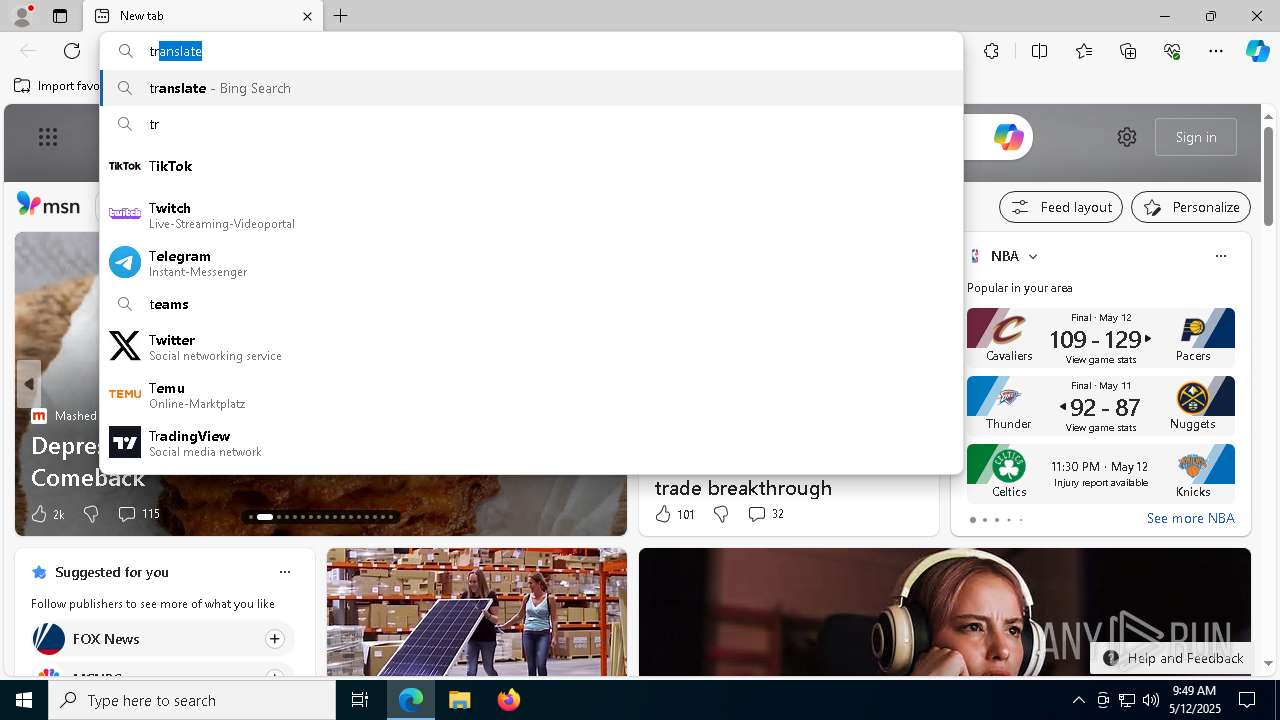This screenshot has height=720, width=1280.
Task: Open the notification center icon
Action: click(1247, 700)
